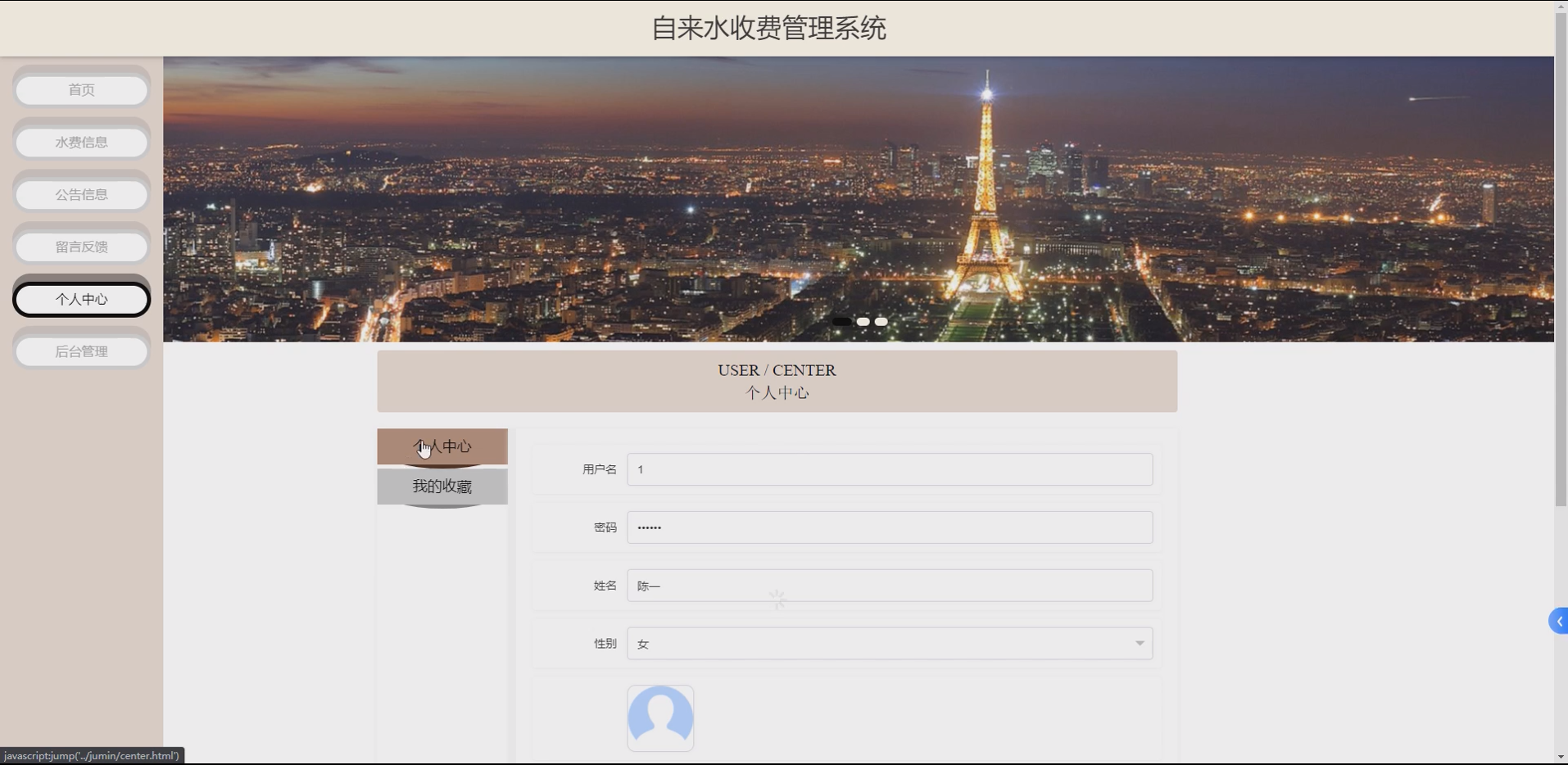
Task: Select the 个人中心 sidebar item
Action: point(81,298)
